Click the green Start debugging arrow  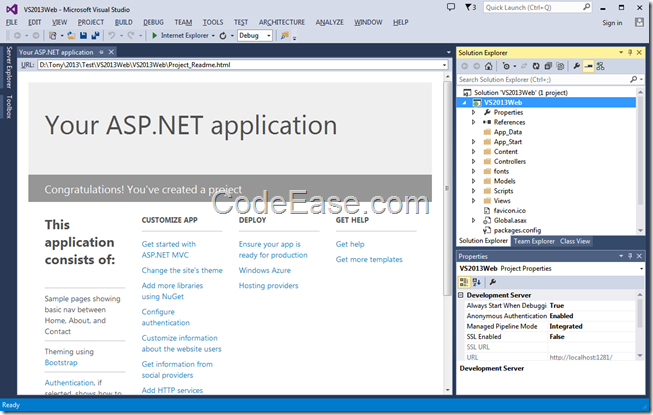tap(155, 35)
